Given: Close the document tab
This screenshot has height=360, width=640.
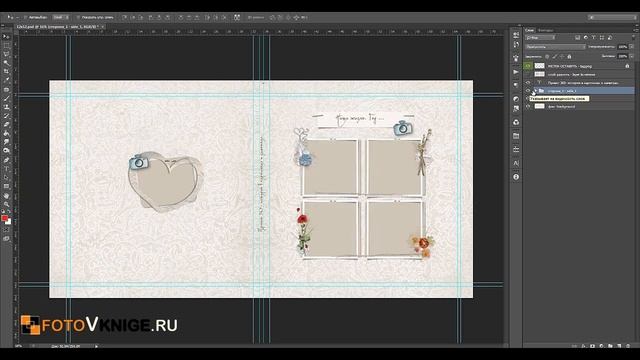Looking at the screenshot, I should 102,27.
